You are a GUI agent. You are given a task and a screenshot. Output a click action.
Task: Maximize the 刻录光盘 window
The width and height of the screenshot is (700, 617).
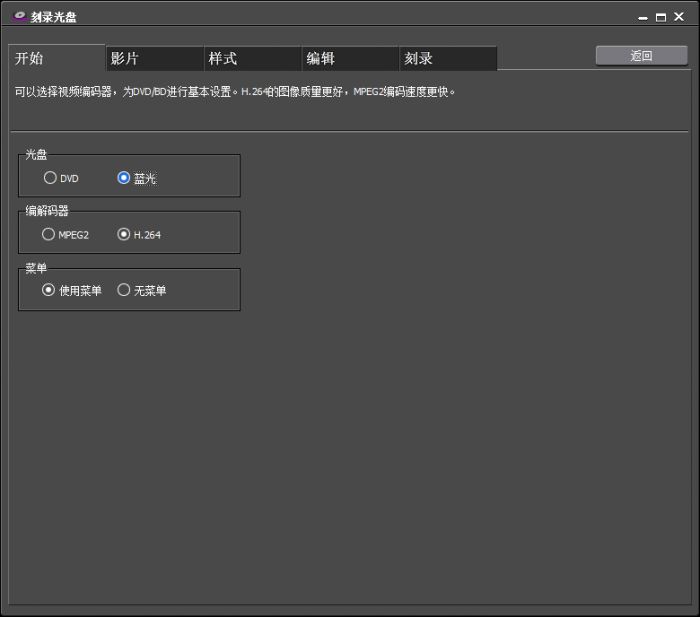661,18
